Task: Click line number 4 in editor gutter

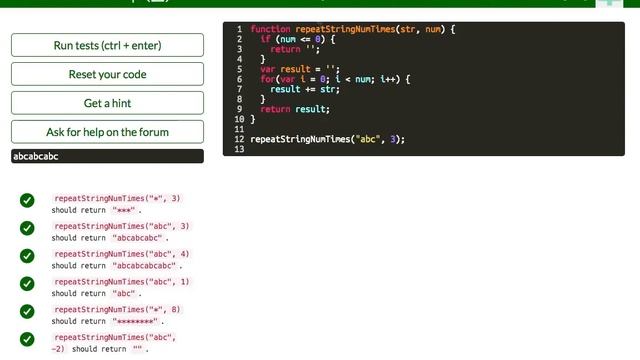Action: click(240, 59)
